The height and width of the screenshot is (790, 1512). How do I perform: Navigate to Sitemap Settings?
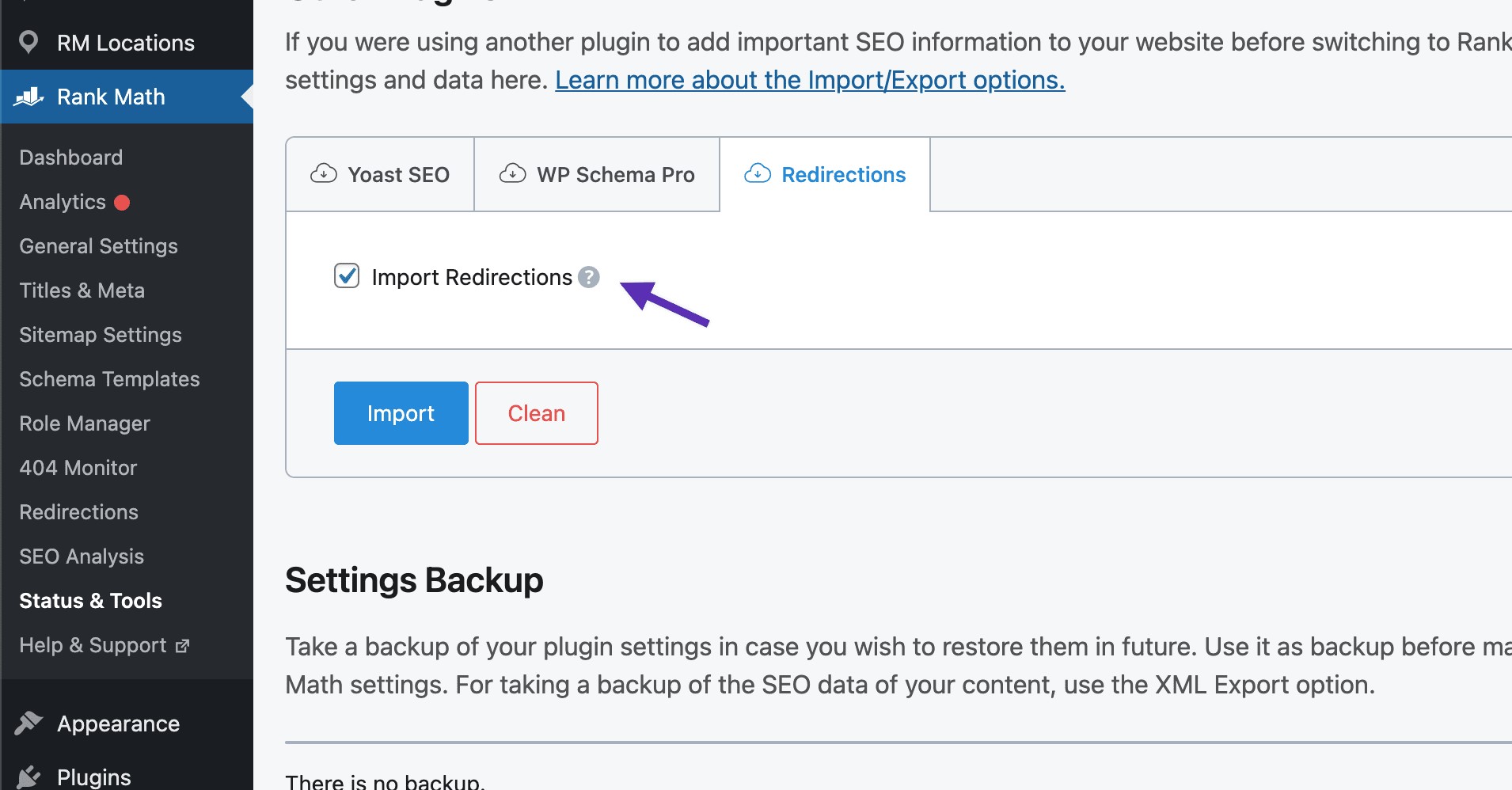(101, 335)
